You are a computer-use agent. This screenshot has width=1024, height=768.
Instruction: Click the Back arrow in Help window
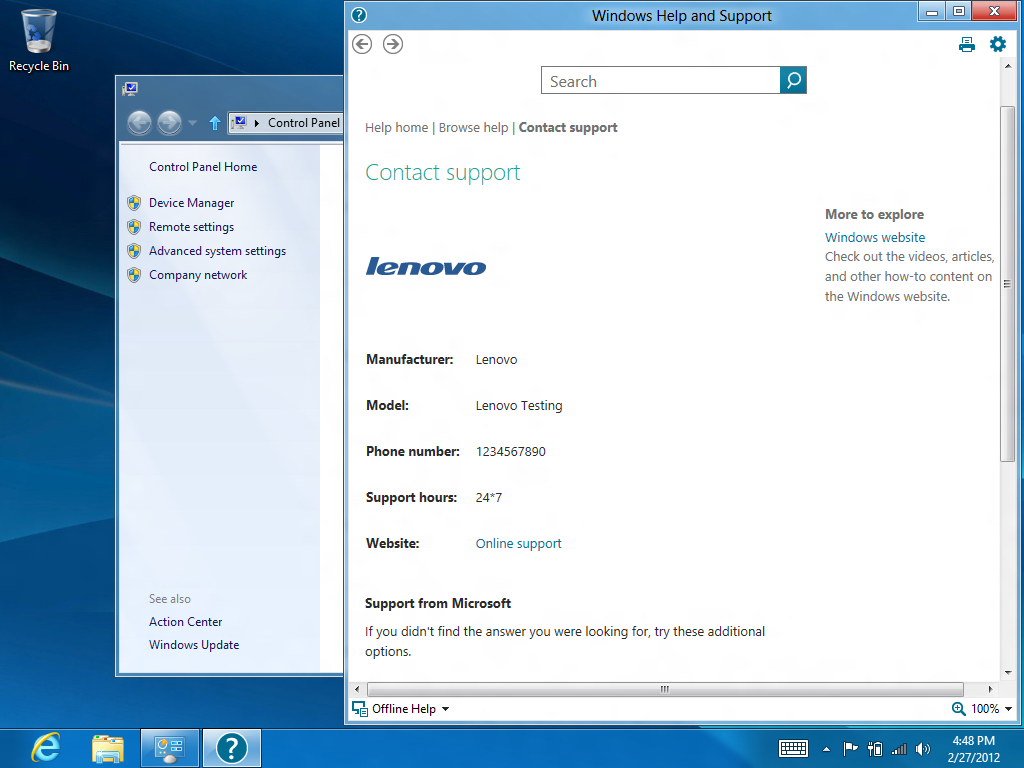(362, 44)
